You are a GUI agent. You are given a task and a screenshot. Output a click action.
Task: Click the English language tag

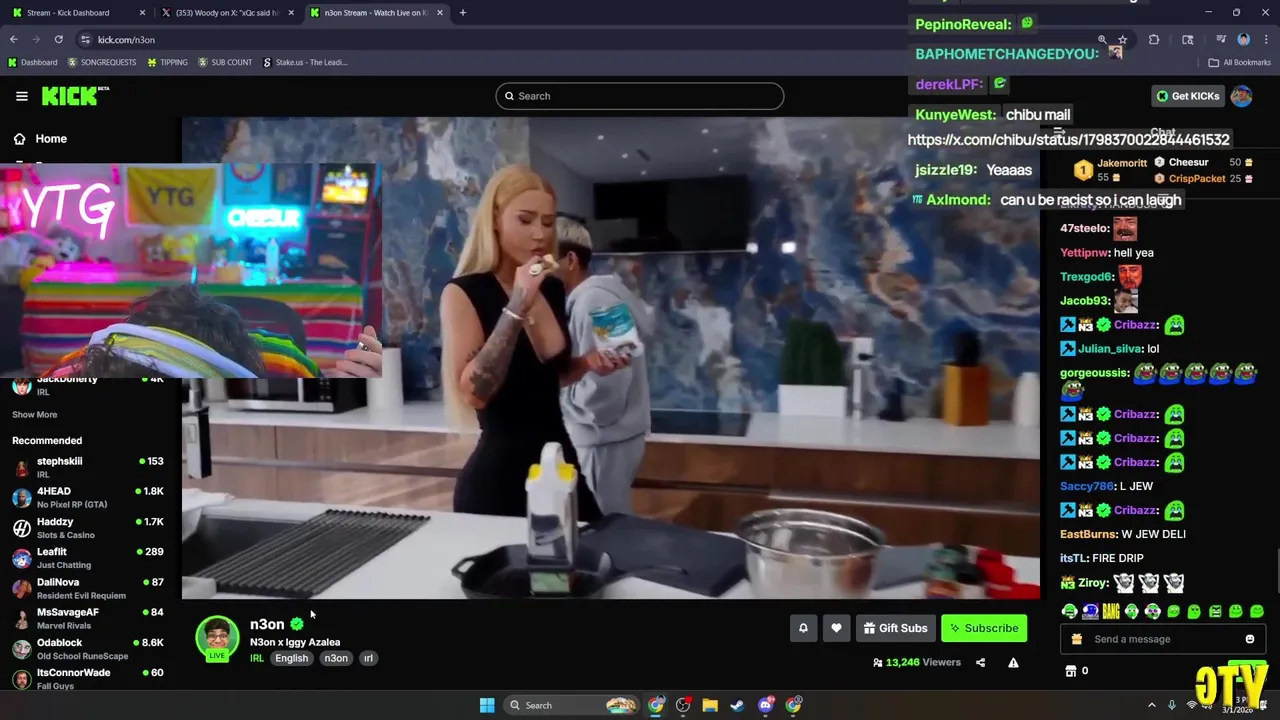(x=291, y=658)
